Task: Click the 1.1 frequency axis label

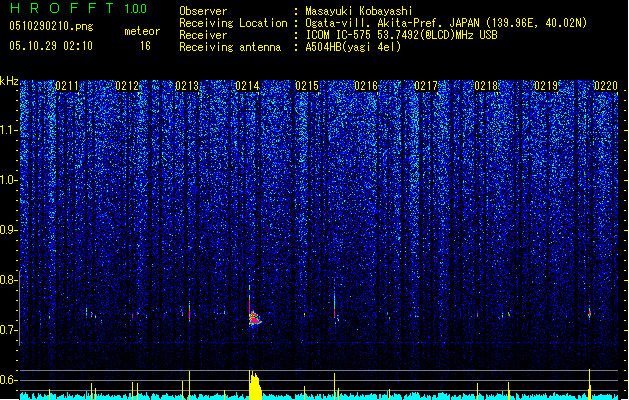Action: (8, 130)
